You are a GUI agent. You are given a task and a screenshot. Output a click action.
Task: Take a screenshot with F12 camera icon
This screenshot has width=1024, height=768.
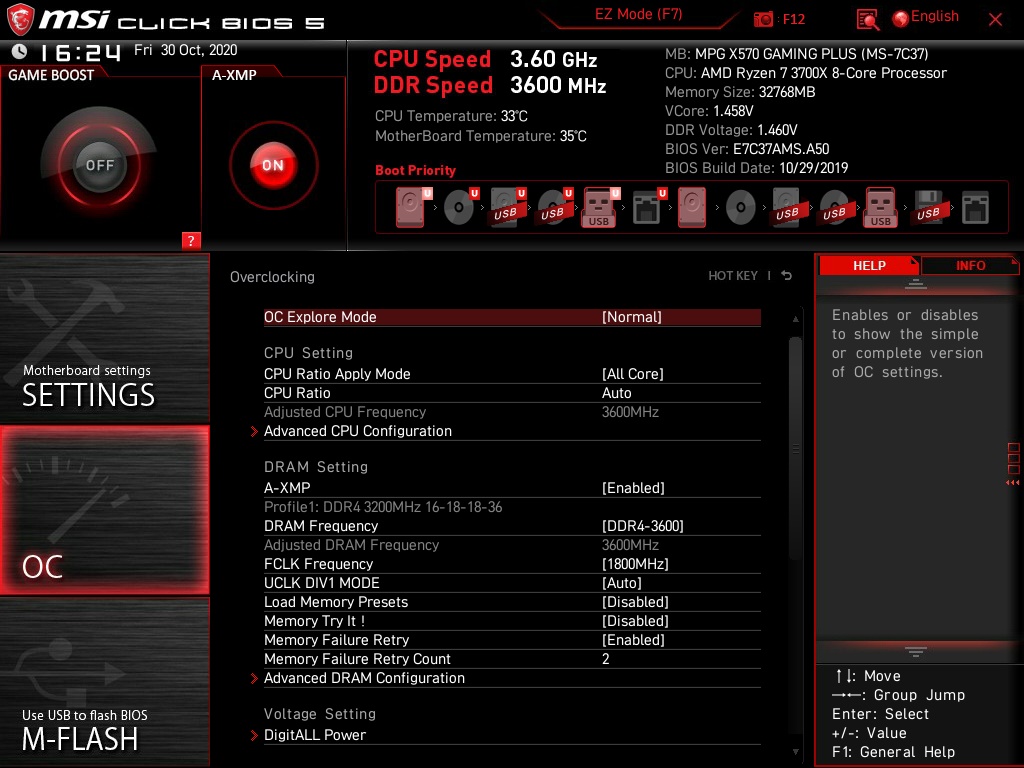point(763,19)
